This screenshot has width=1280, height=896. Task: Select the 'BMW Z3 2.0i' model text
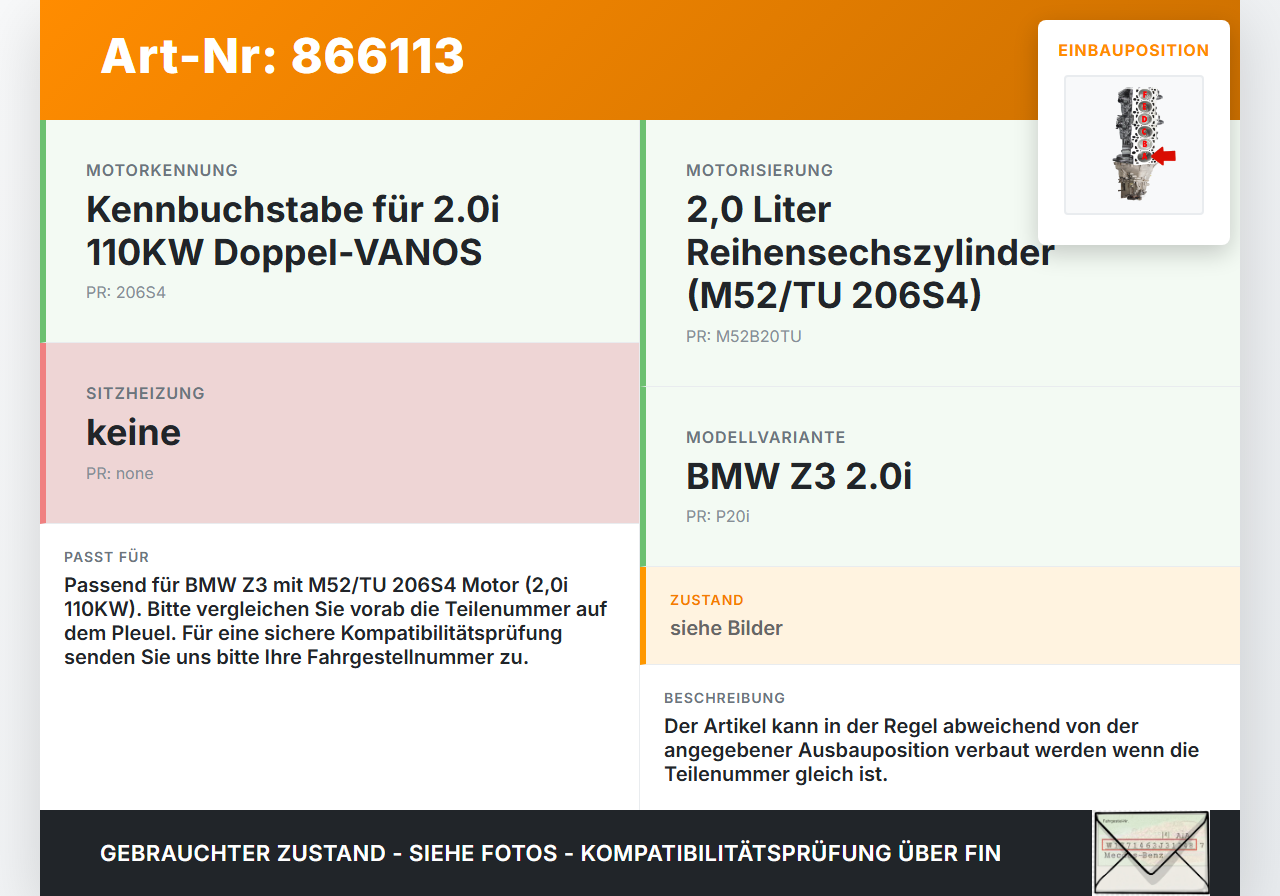pos(799,477)
